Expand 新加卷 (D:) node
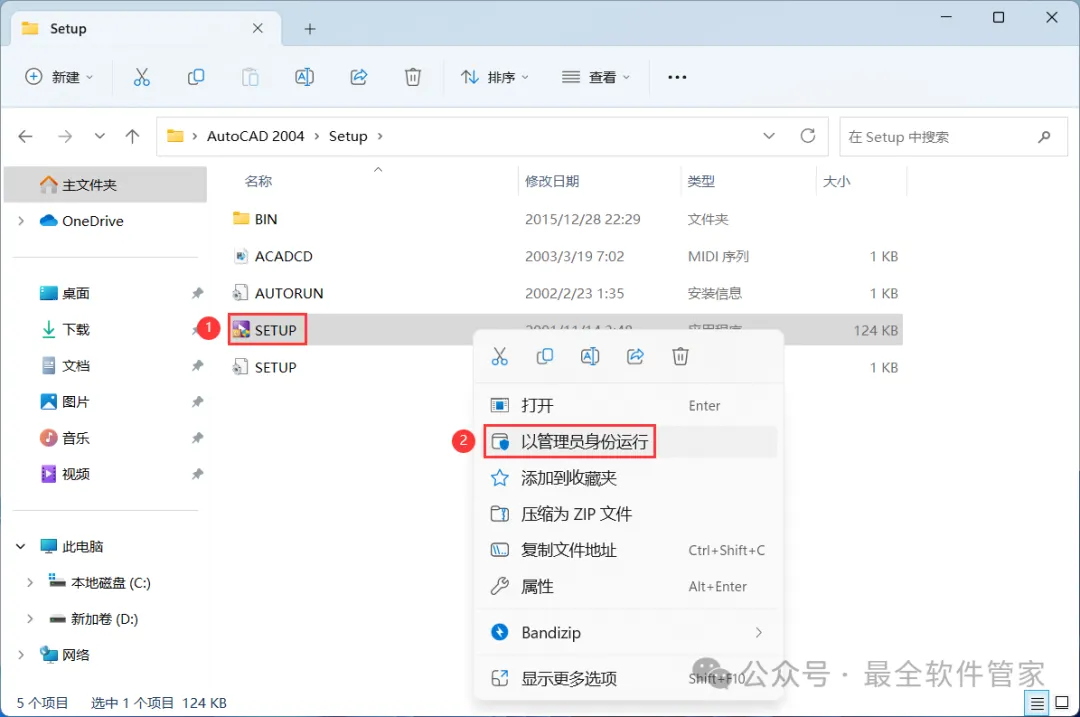 coord(30,619)
